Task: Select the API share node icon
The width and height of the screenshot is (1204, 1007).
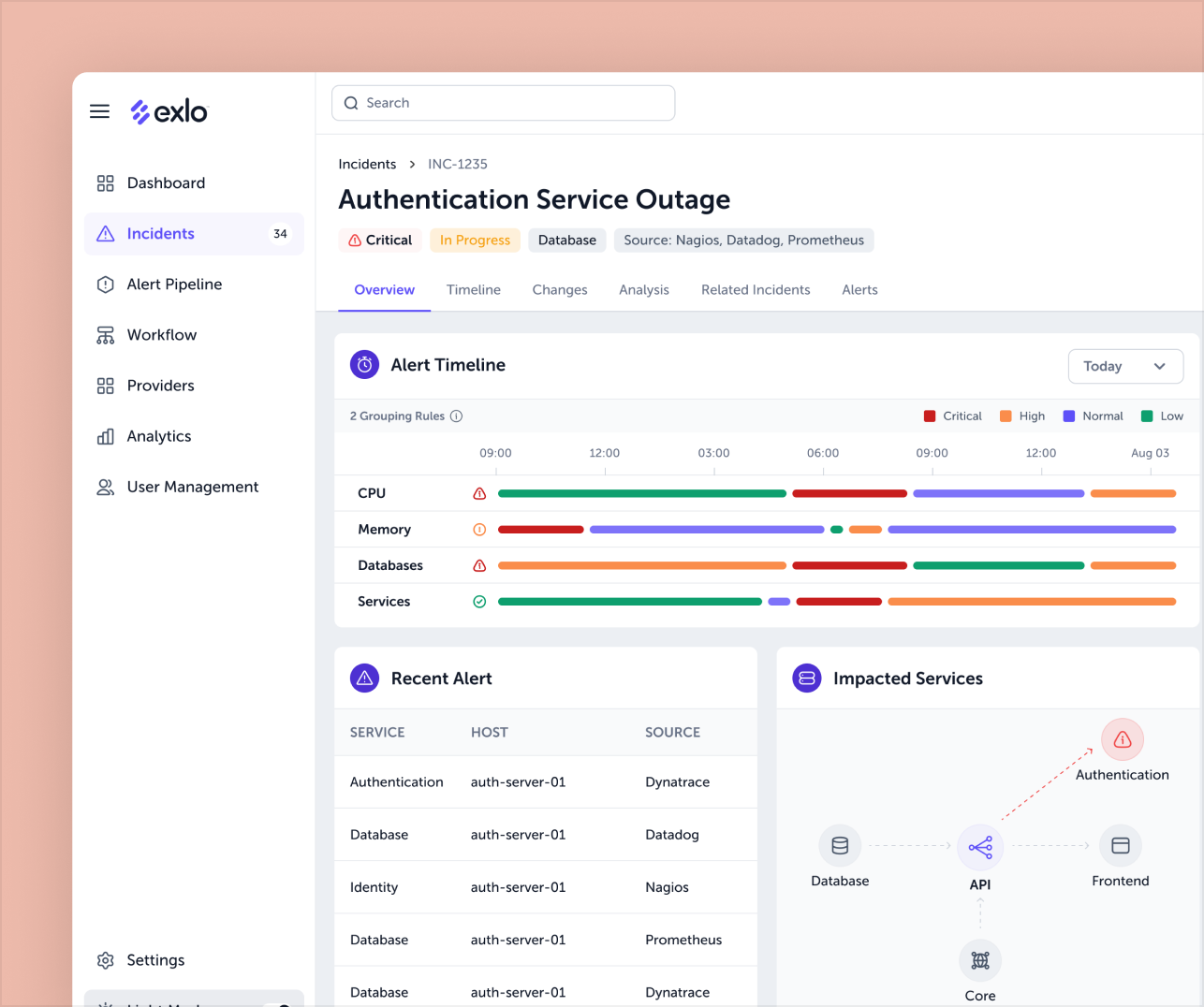Action: [x=980, y=848]
